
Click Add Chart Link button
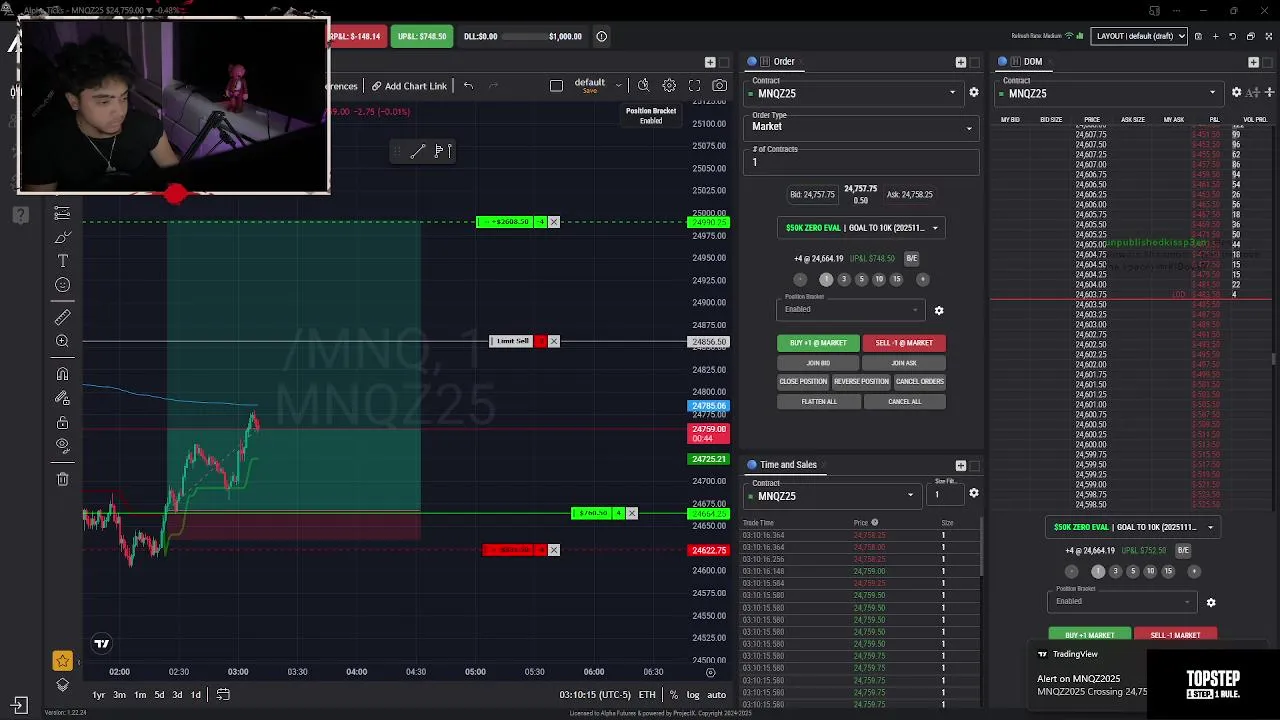tap(410, 86)
